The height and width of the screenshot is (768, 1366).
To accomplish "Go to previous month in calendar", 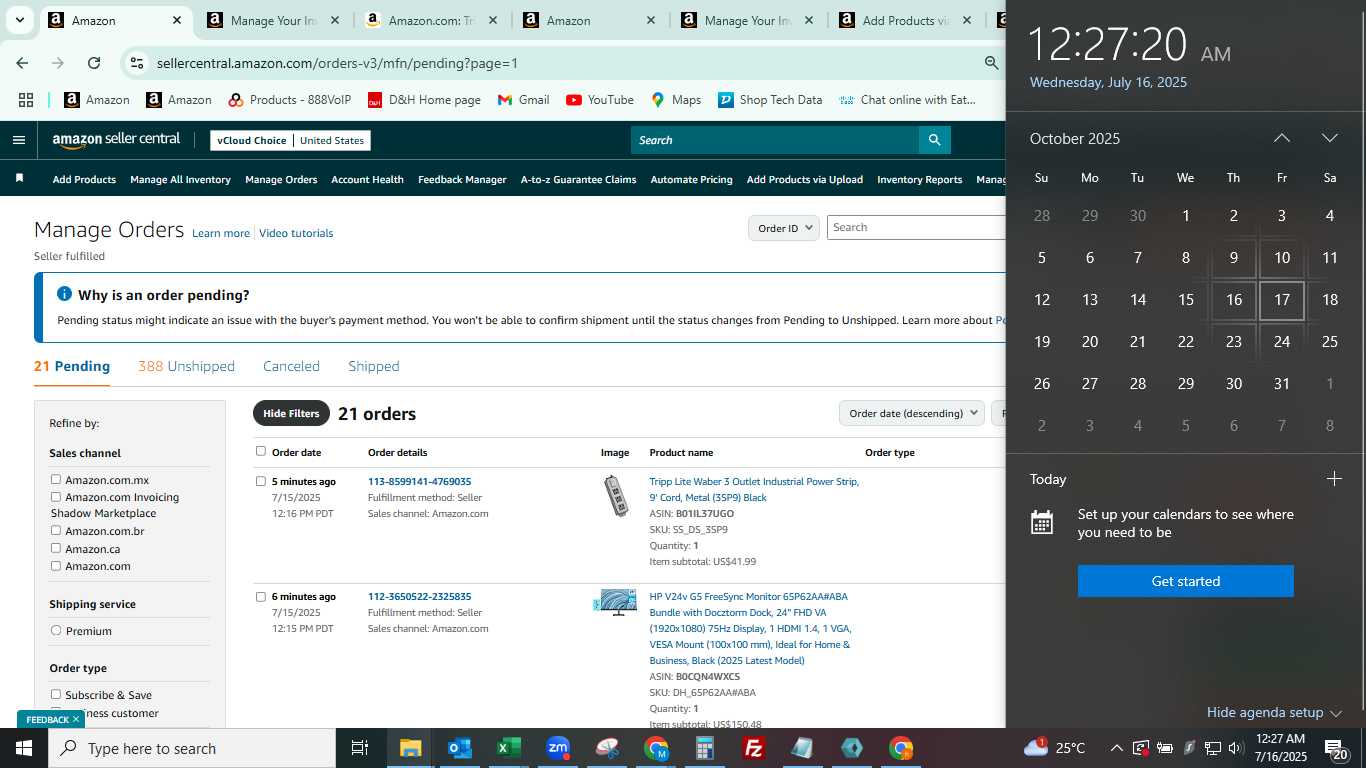I will pos(1282,138).
